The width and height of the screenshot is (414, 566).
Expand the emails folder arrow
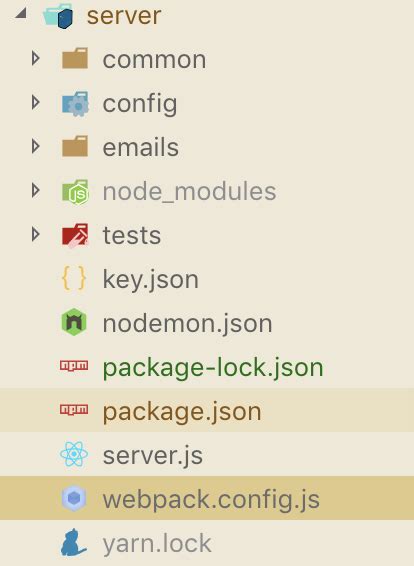pyautogui.click(x=35, y=147)
